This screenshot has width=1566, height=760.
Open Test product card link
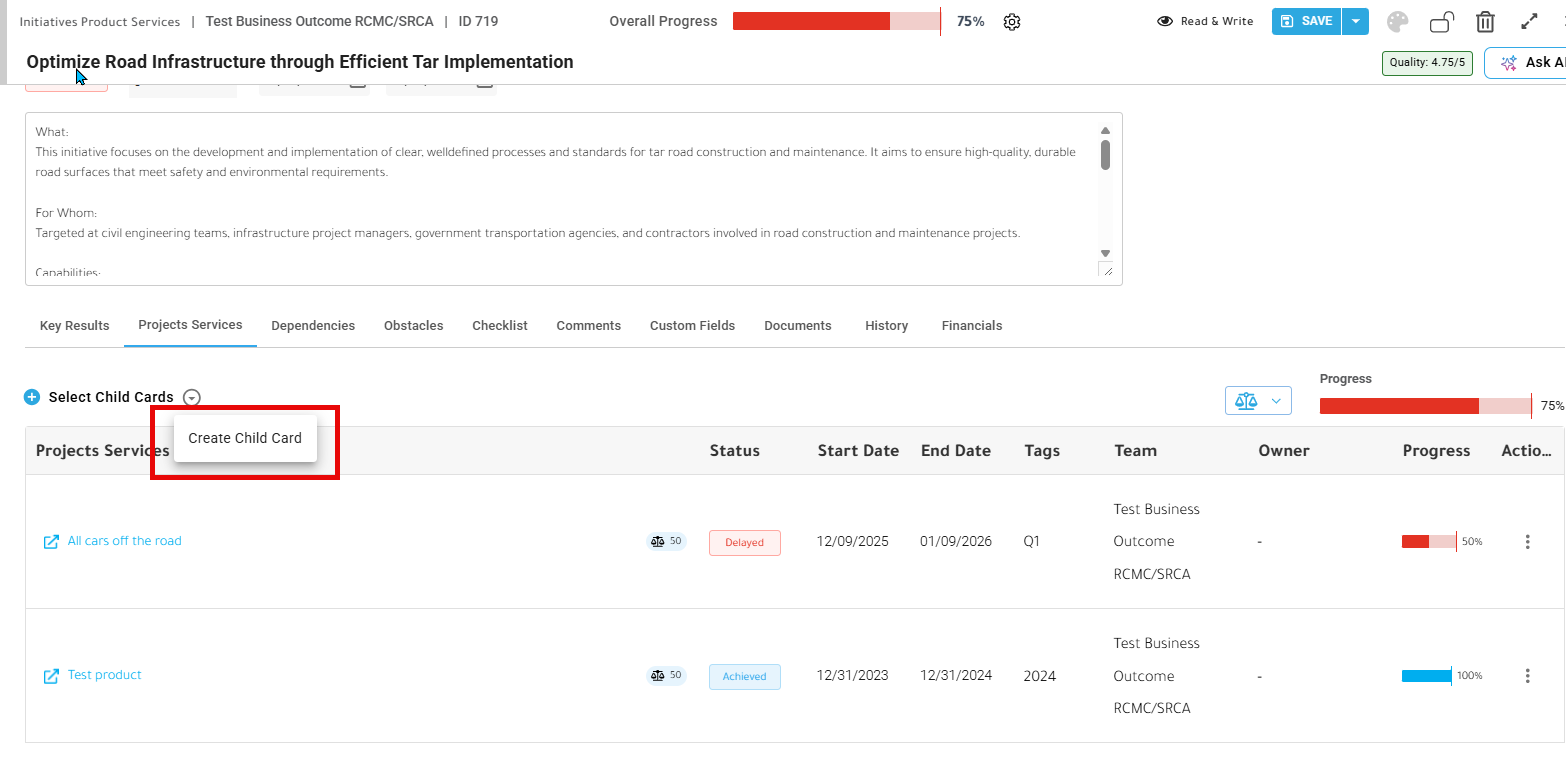click(105, 675)
